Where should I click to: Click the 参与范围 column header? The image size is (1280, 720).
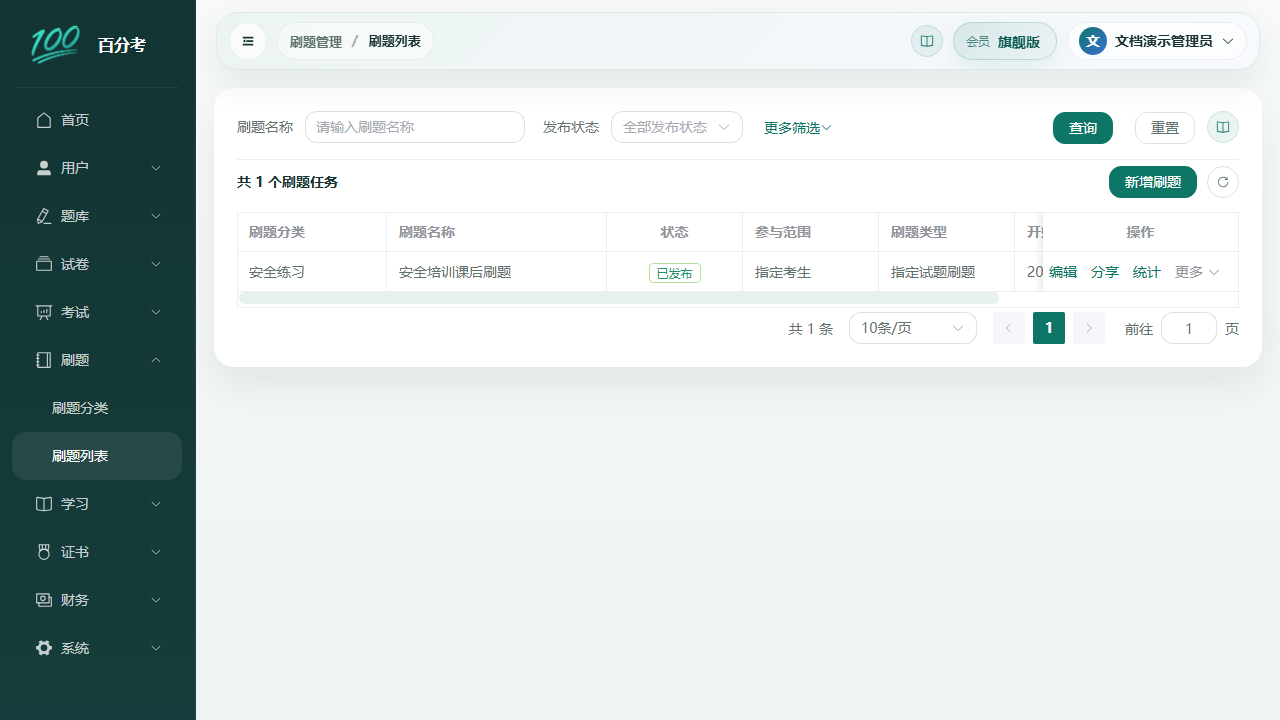coord(811,232)
